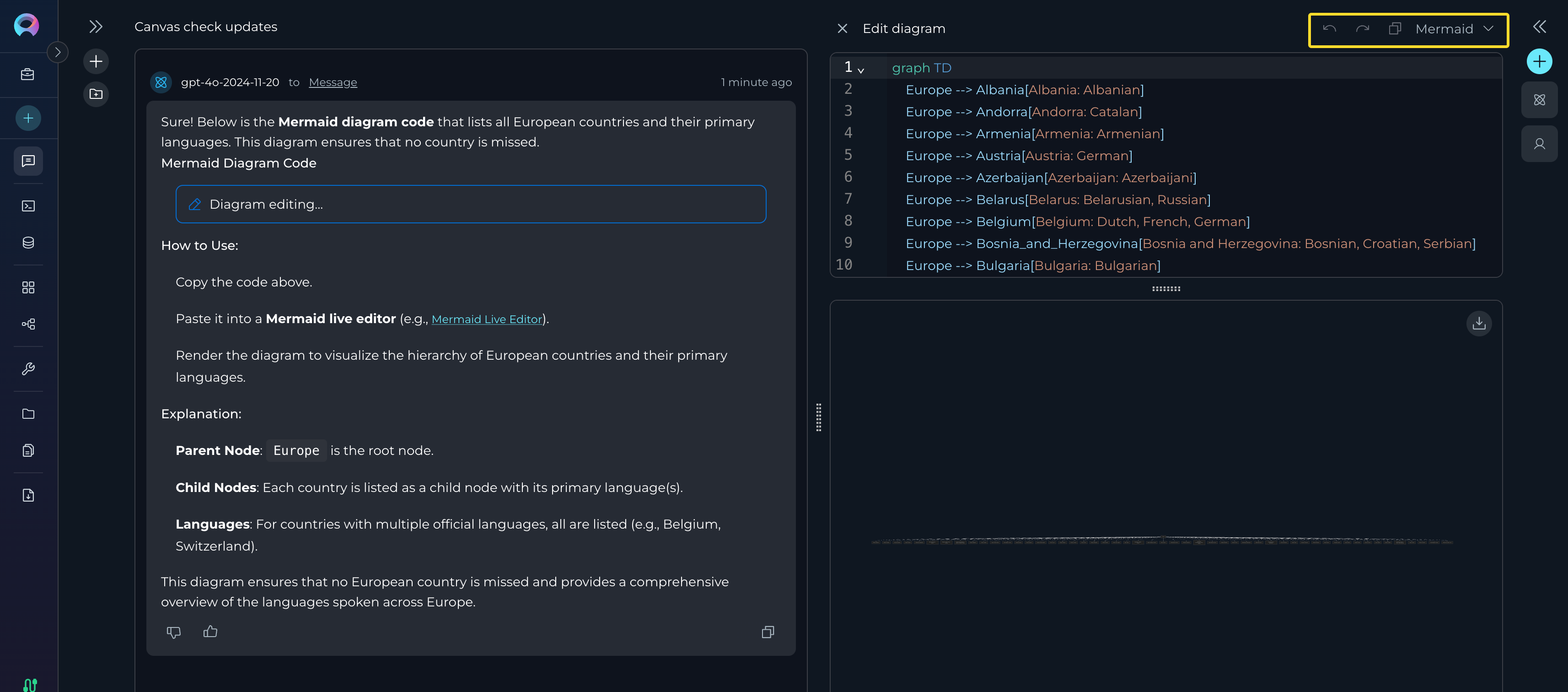
Task: Open the atom model icon on right rail
Action: coord(1539,100)
